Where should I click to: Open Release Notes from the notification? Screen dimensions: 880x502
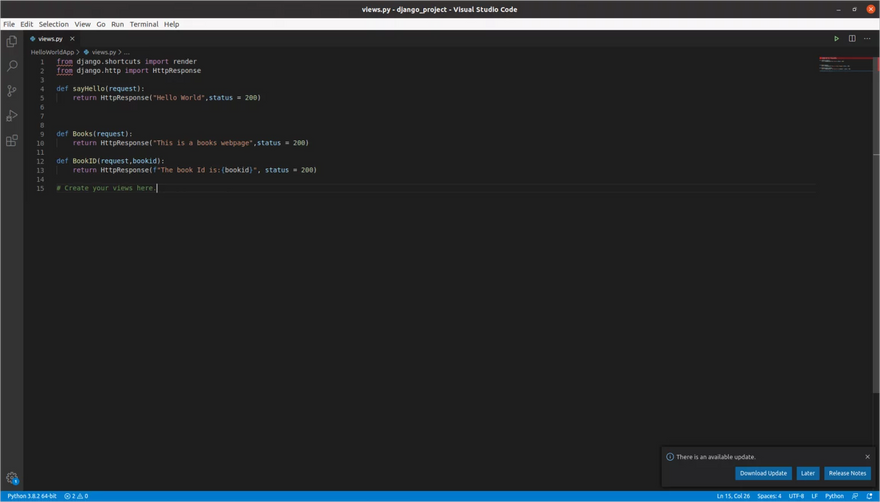coord(847,473)
